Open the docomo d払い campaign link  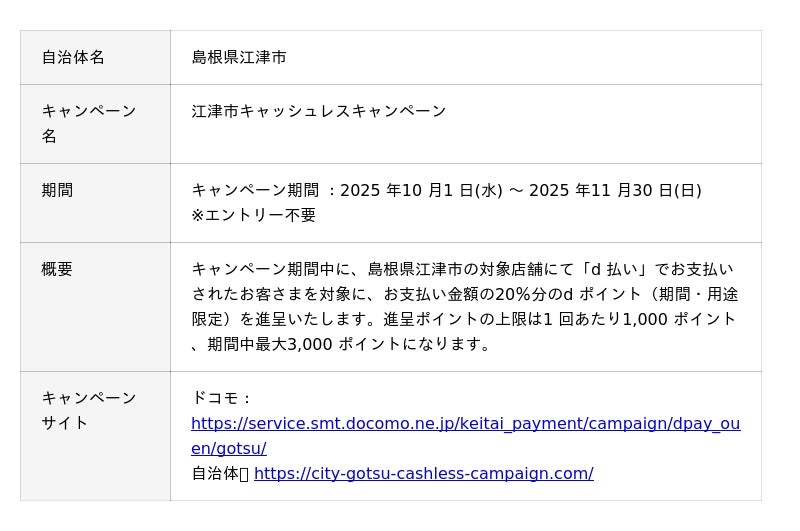coord(465,424)
